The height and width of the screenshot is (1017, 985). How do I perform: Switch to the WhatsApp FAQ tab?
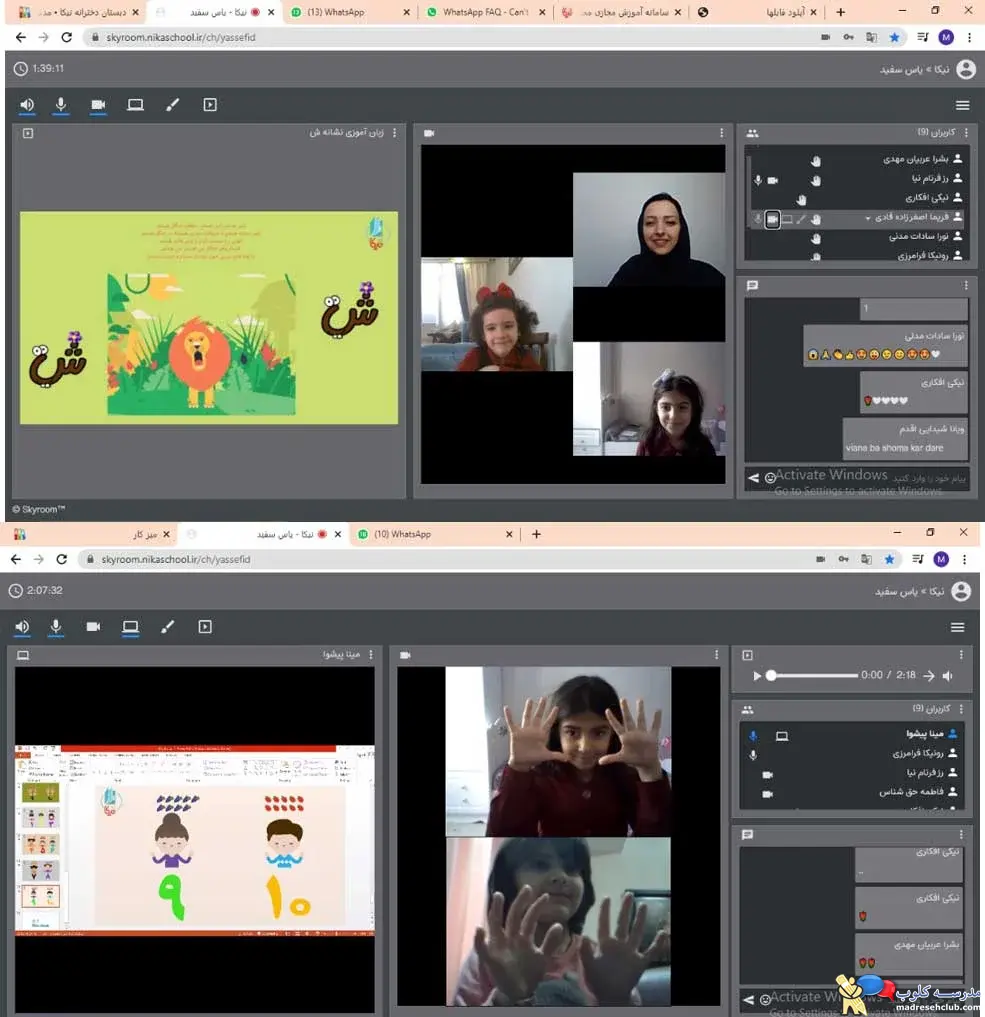point(486,12)
